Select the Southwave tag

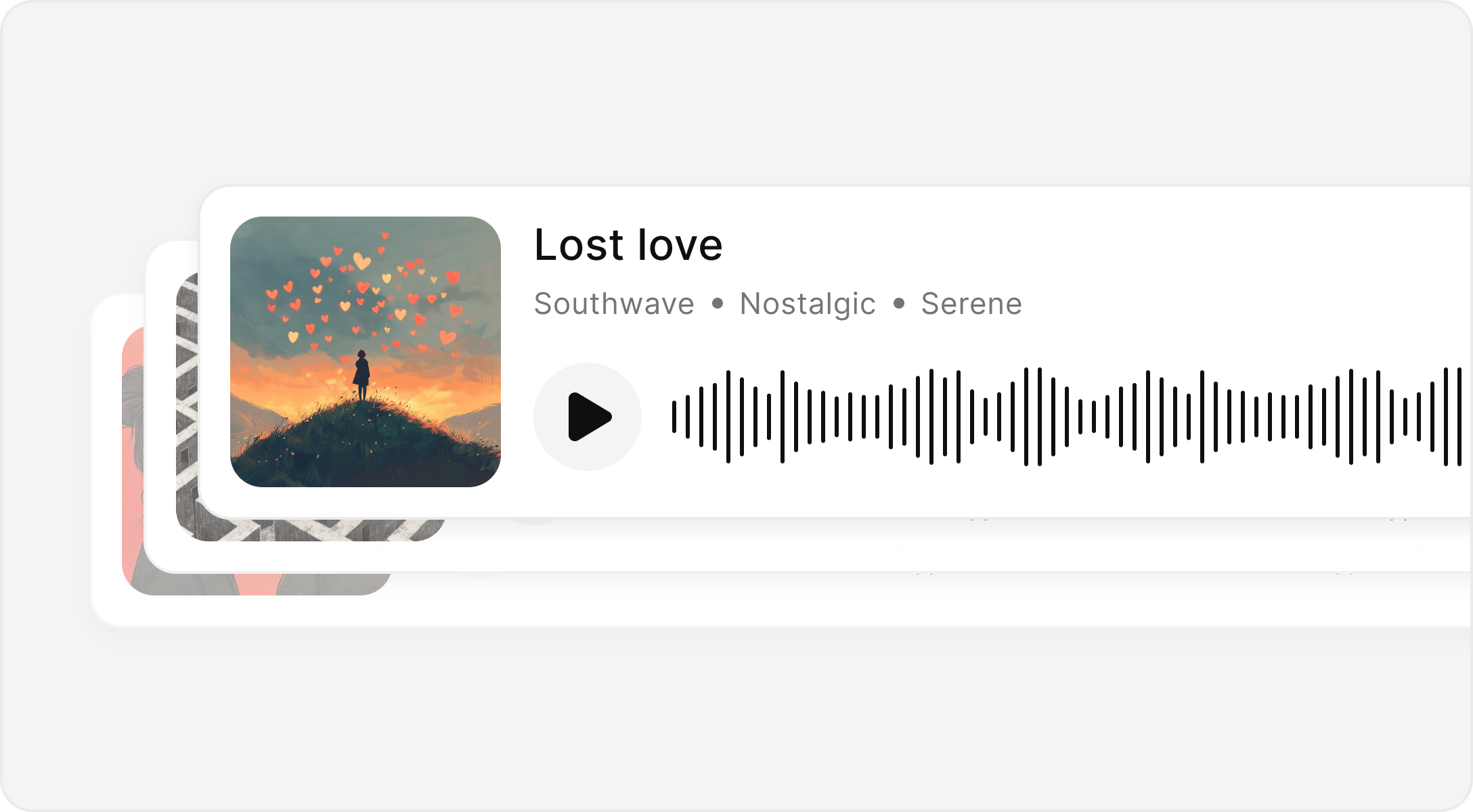click(614, 304)
